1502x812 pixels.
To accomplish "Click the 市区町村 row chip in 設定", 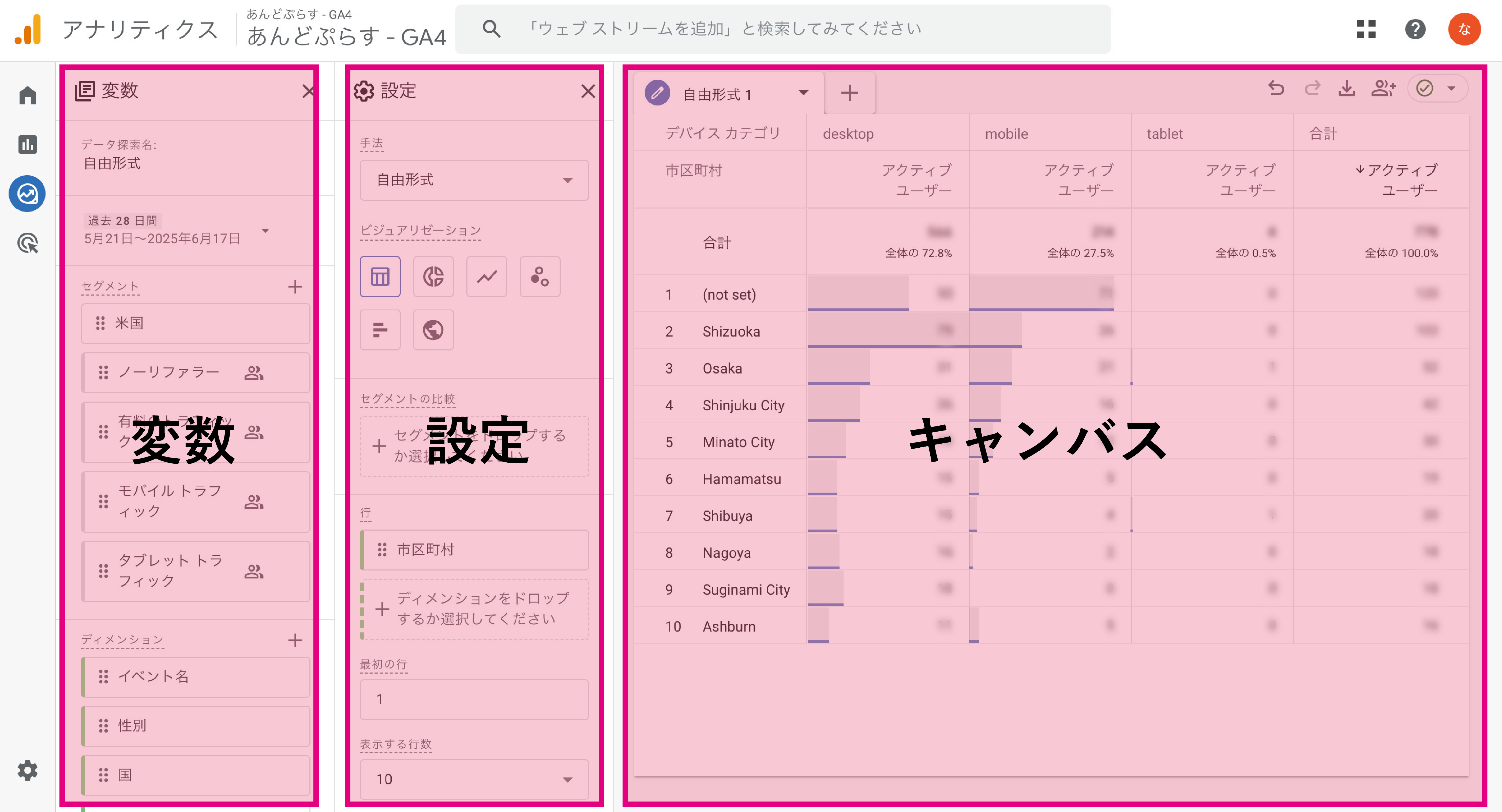I will coord(474,549).
